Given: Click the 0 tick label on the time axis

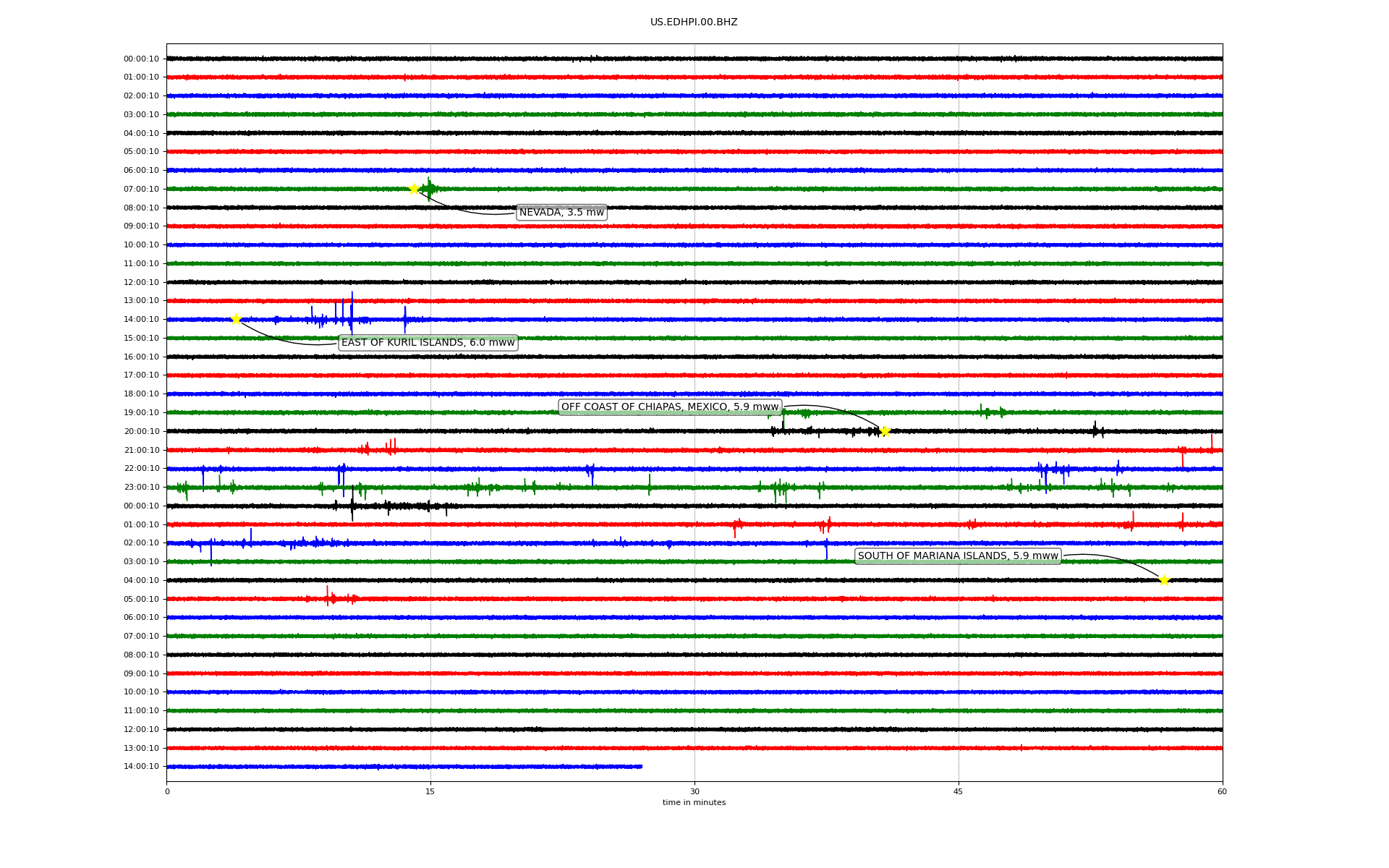Looking at the screenshot, I should [x=167, y=791].
